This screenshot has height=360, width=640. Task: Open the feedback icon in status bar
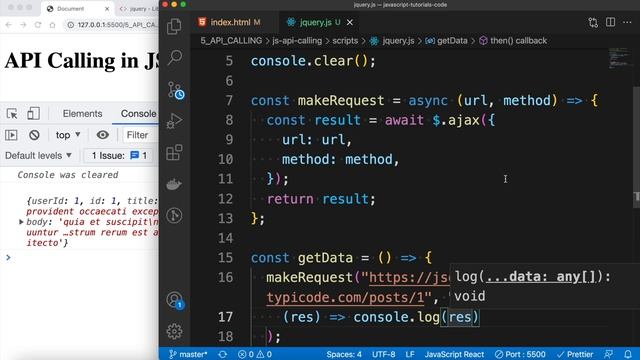point(609,354)
